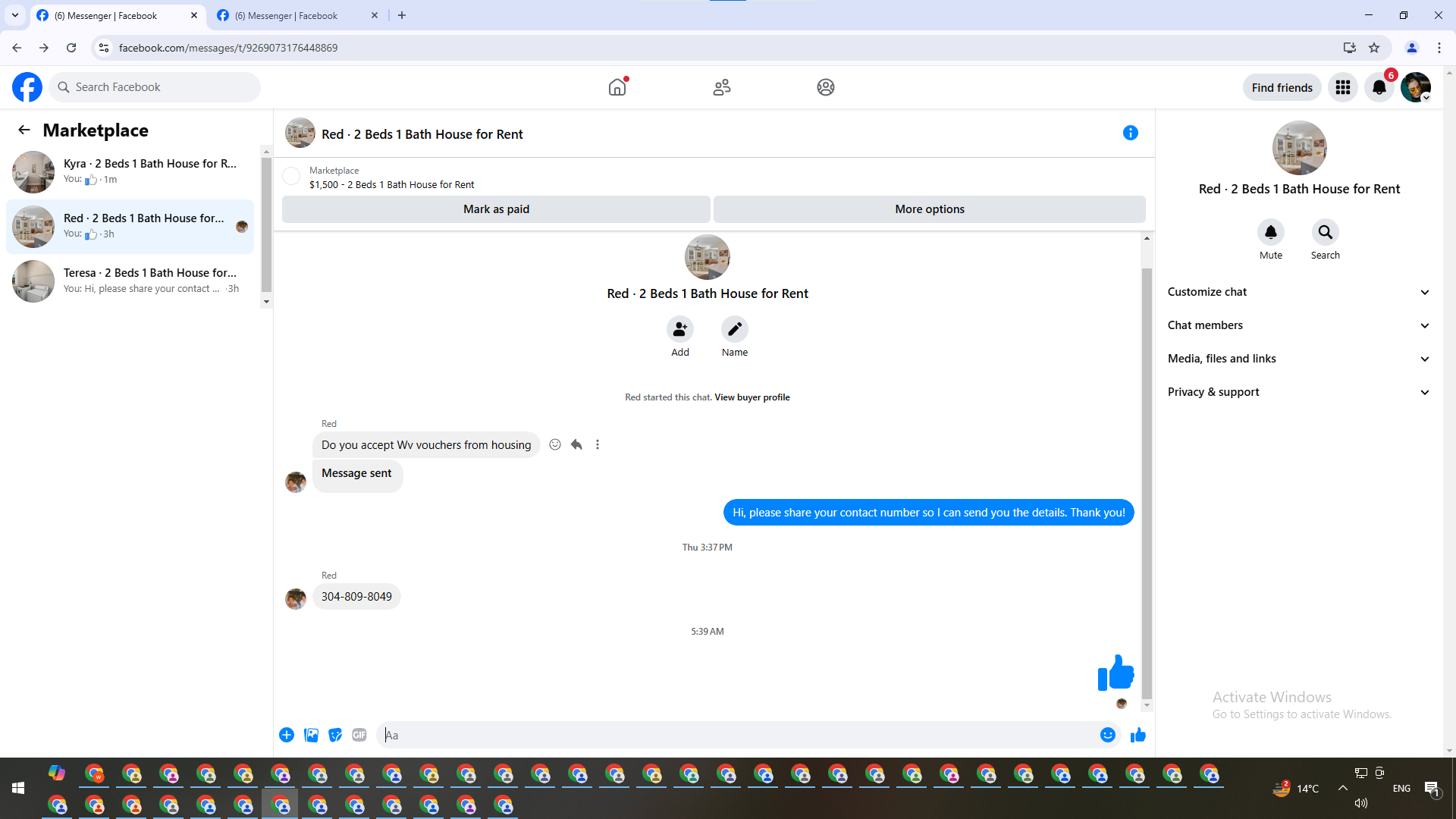Click the browser address bar
The image size is (1456, 819).
point(720,48)
